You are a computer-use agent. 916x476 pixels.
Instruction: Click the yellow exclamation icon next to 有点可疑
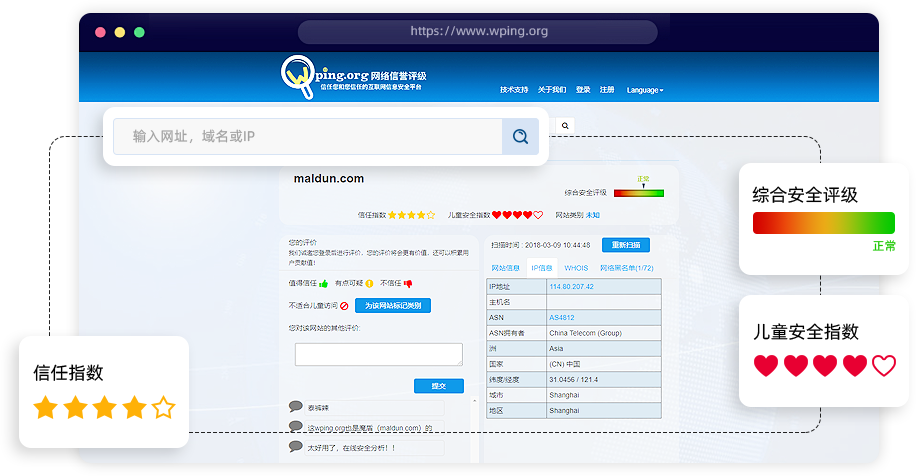point(369,283)
